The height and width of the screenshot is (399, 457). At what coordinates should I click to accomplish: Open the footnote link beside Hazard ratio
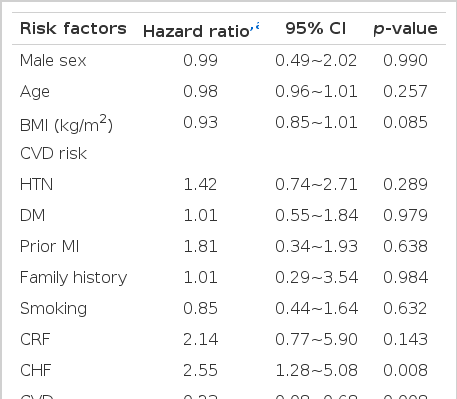(x=255, y=27)
